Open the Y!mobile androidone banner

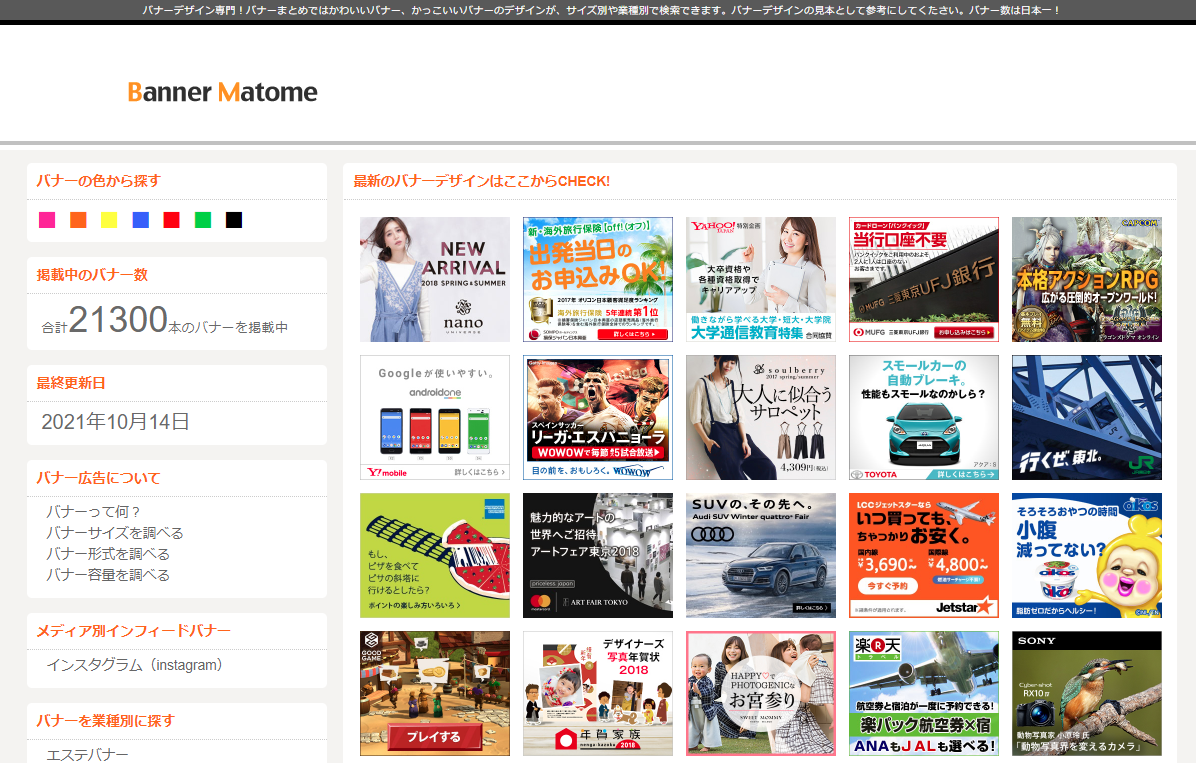435,417
